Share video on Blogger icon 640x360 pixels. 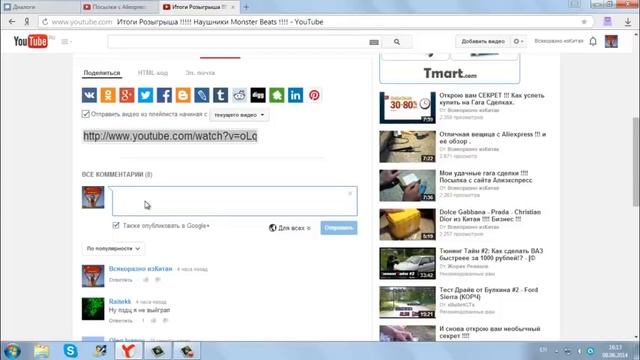pyautogui.click(x=183, y=96)
